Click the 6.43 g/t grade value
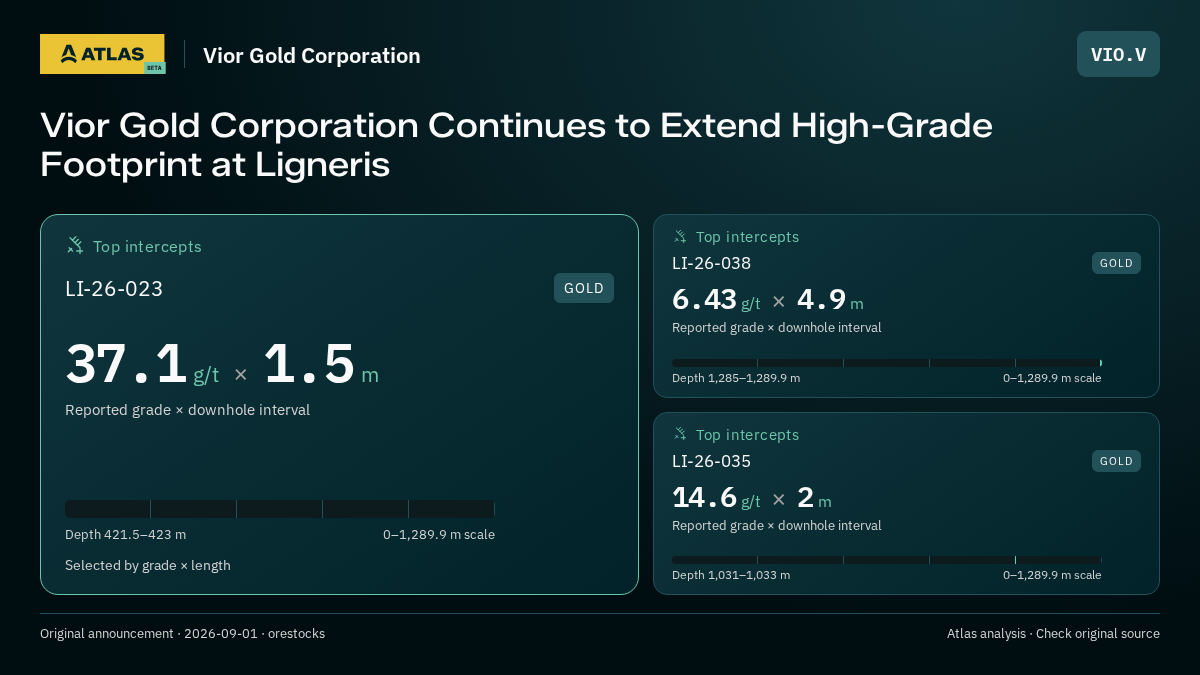 (716, 300)
